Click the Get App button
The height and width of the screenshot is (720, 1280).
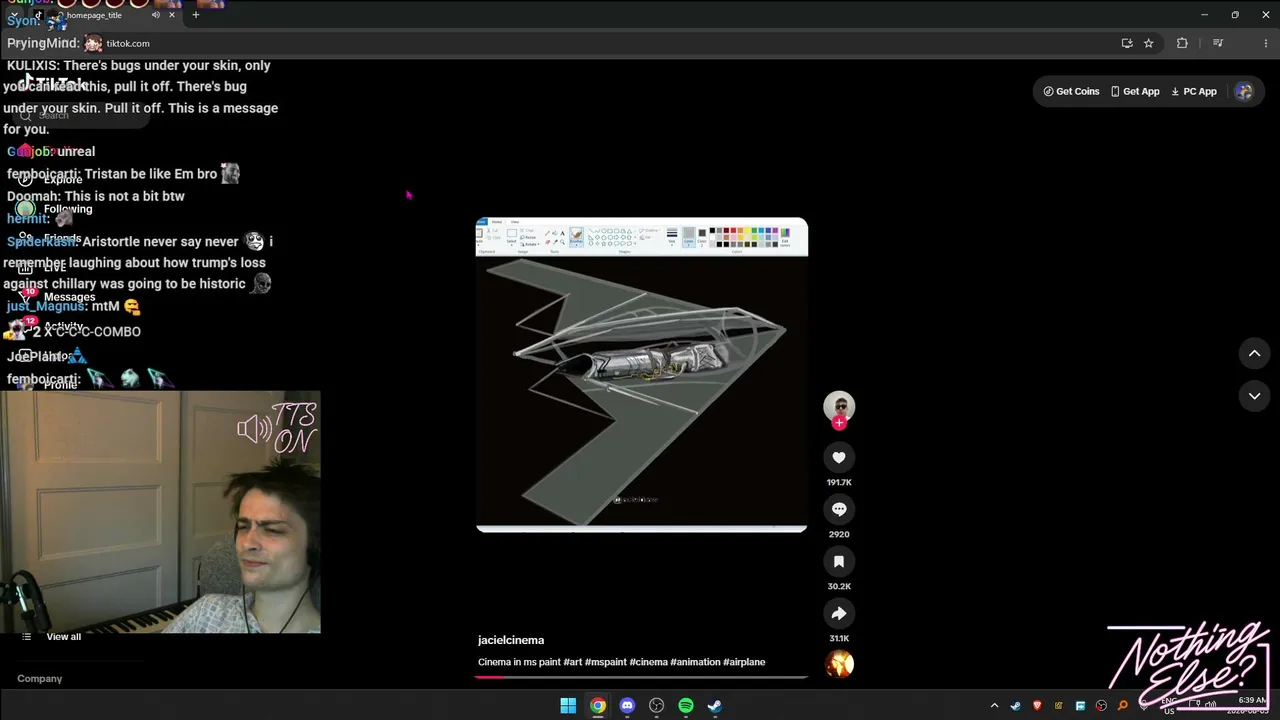pos(1135,91)
